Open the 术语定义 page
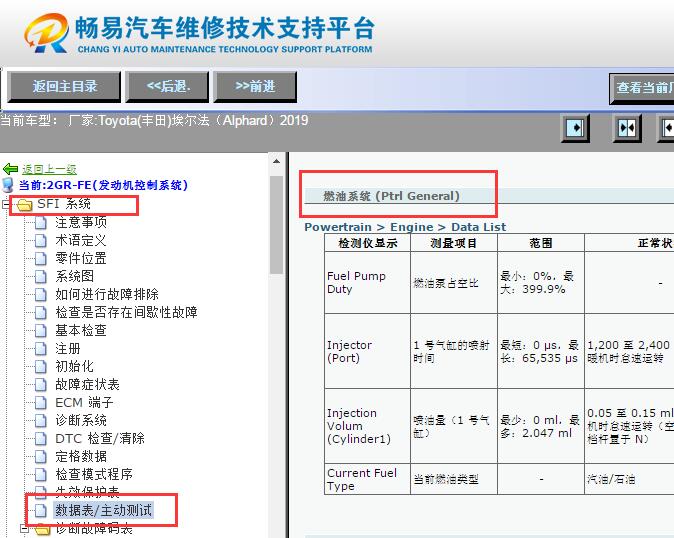Viewport: 674px width, 538px height. click(x=81, y=240)
